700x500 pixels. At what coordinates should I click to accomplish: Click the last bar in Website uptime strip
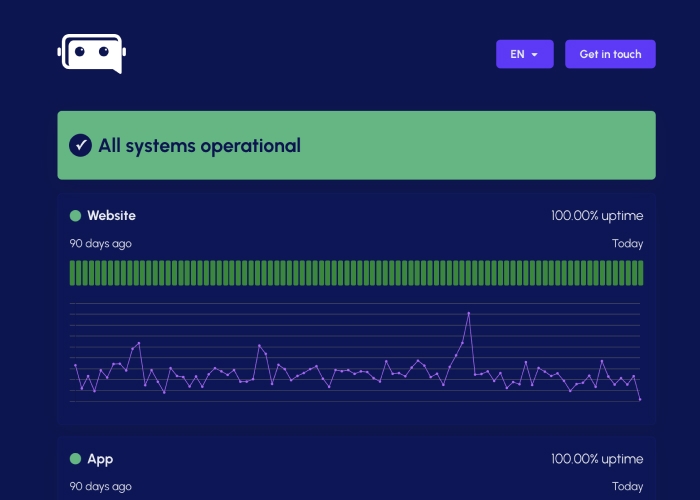coord(641,273)
